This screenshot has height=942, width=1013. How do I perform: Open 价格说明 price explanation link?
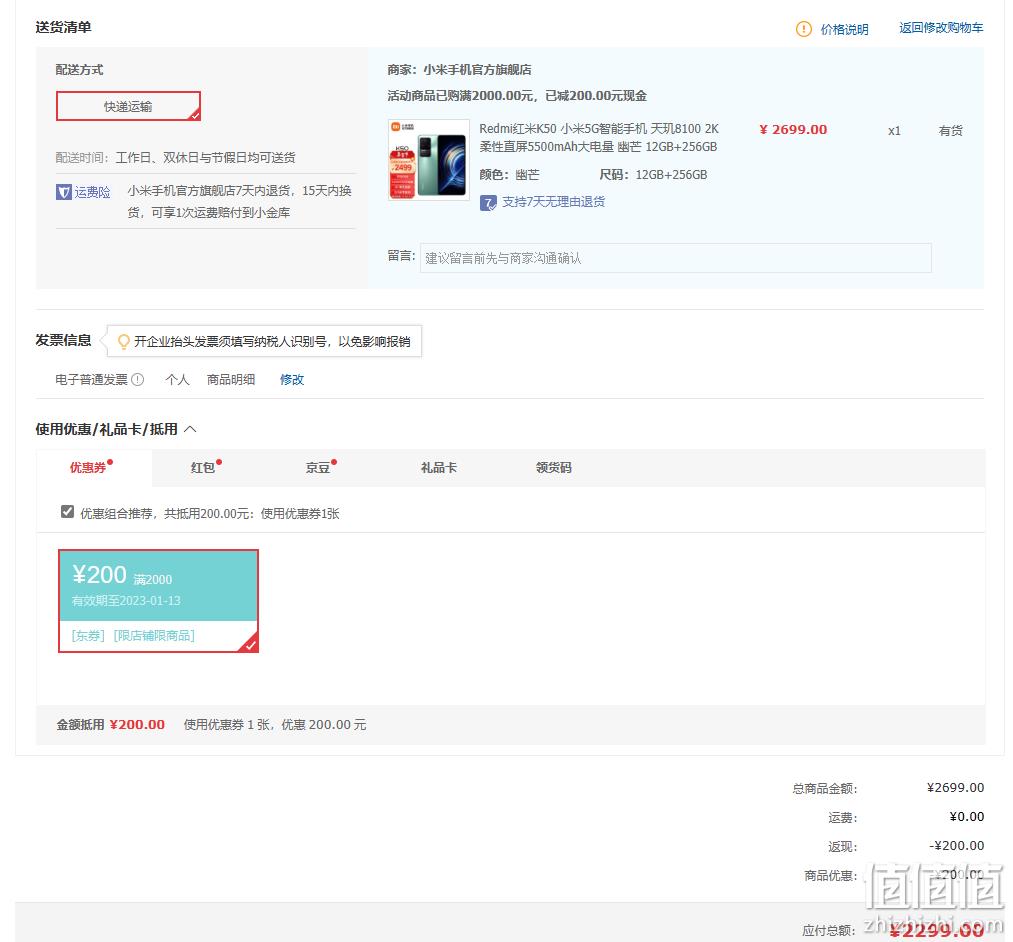[844, 29]
